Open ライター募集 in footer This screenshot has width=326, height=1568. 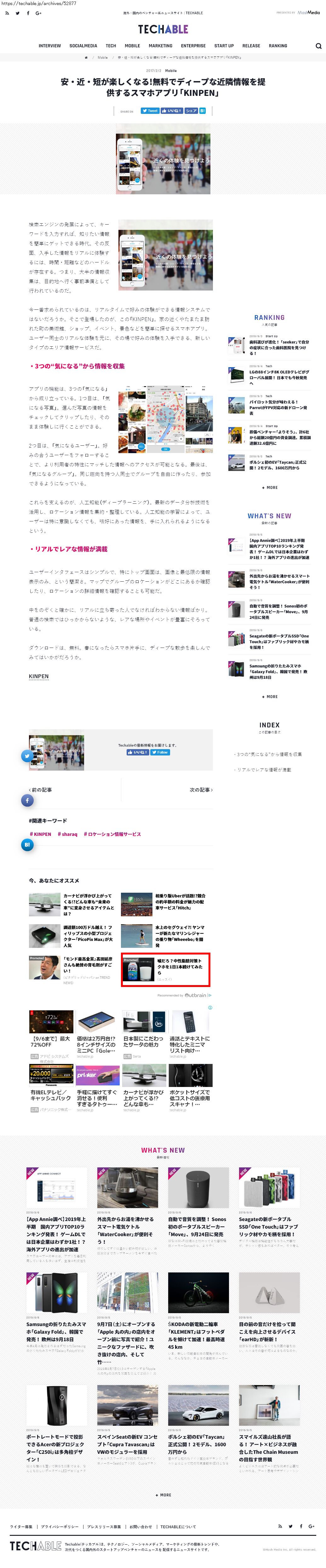coord(21,1526)
